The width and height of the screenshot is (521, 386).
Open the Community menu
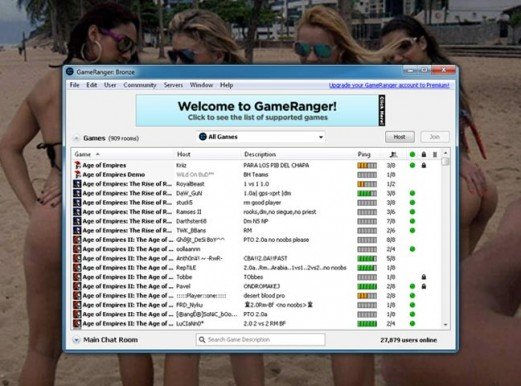[x=140, y=85]
